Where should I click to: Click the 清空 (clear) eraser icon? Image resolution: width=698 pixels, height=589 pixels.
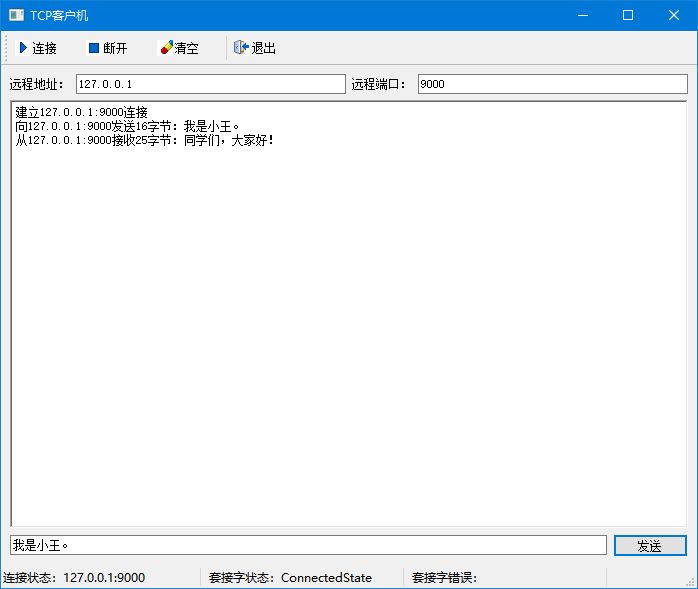pyautogui.click(x=166, y=48)
